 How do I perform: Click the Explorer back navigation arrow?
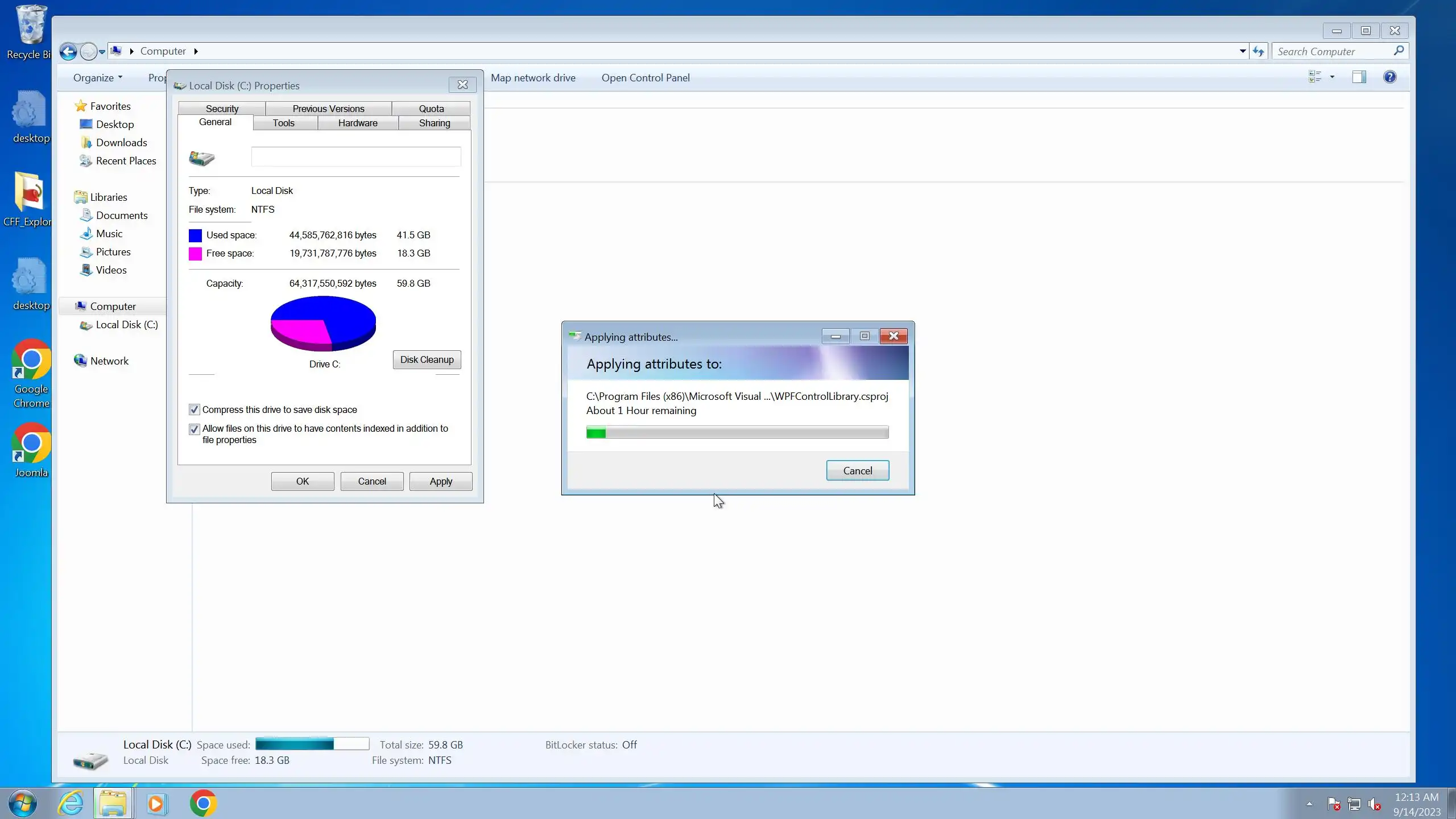click(x=68, y=52)
